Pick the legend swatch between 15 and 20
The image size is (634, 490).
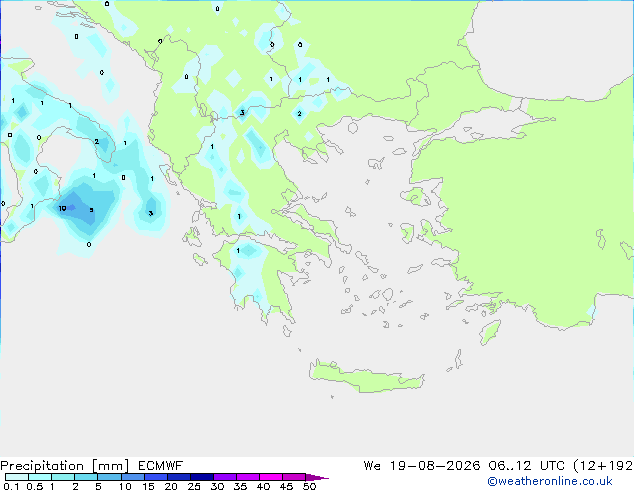coord(155,477)
